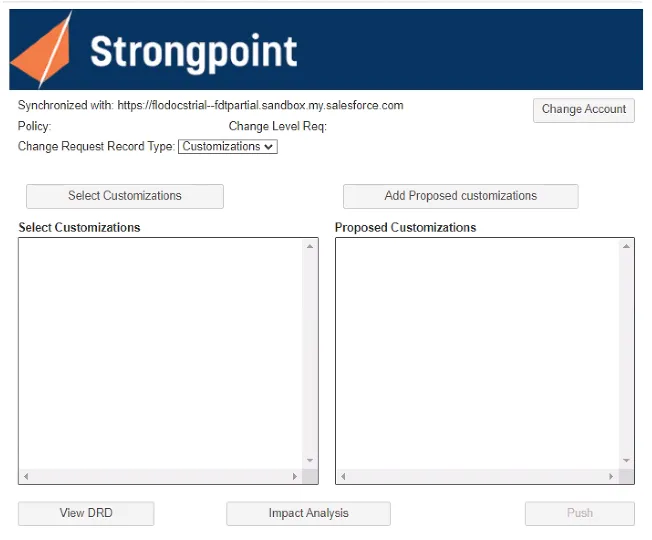The height and width of the screenshot is (540, 652).
Task: Click down arrow in Proposed Customizations list scrollbar
Action: (626, 461)
